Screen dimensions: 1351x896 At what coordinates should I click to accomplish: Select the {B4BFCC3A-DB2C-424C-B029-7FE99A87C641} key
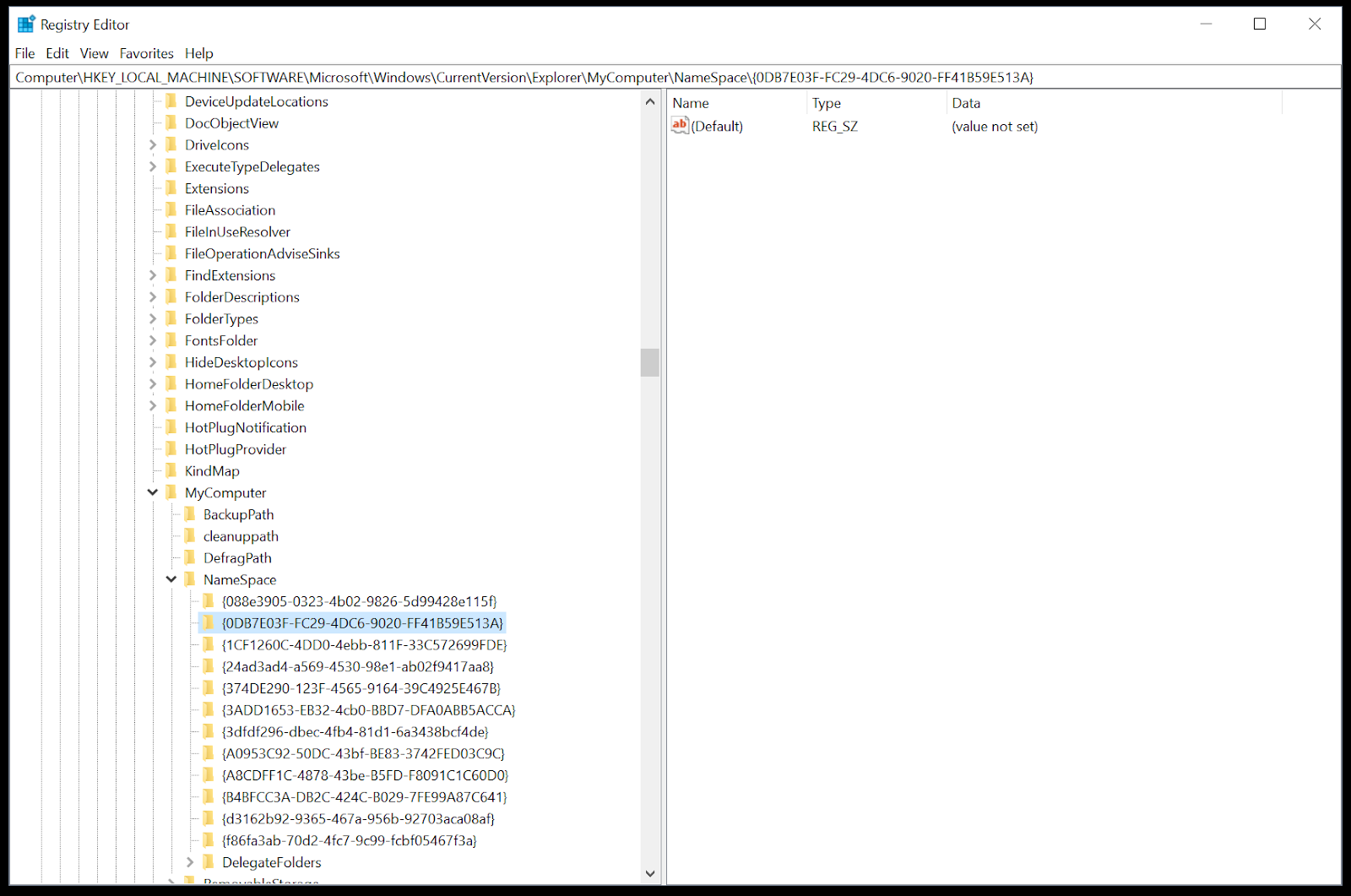coord(365,797)
